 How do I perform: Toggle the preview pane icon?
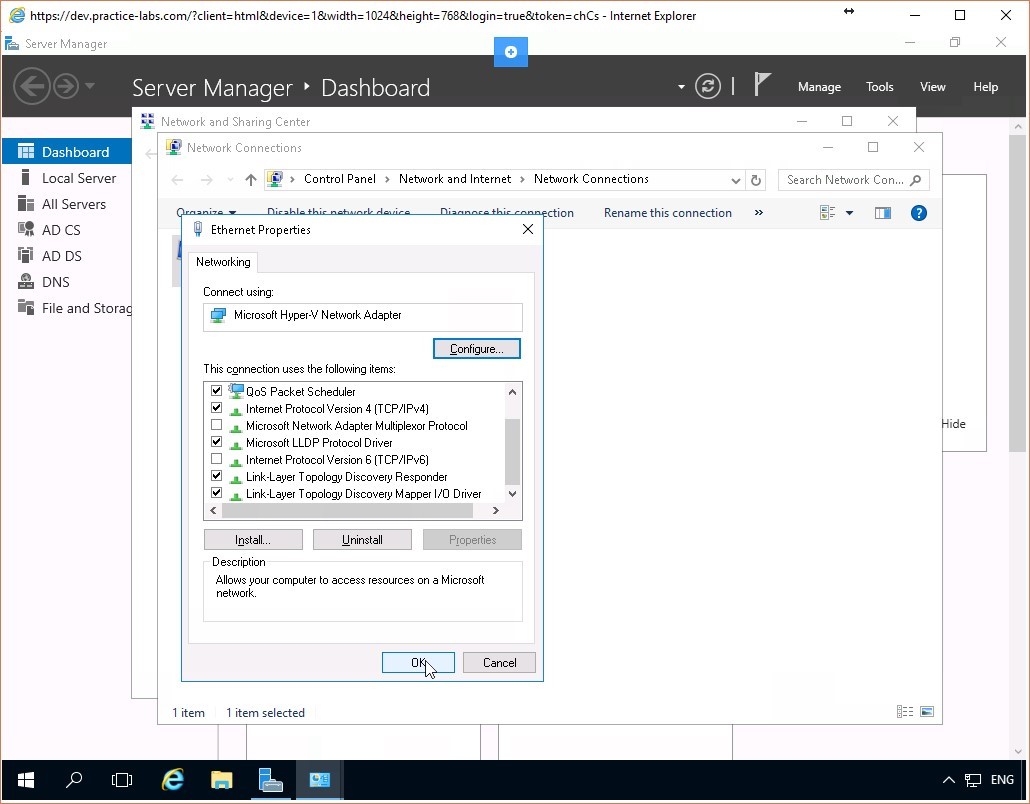point(882,213)
